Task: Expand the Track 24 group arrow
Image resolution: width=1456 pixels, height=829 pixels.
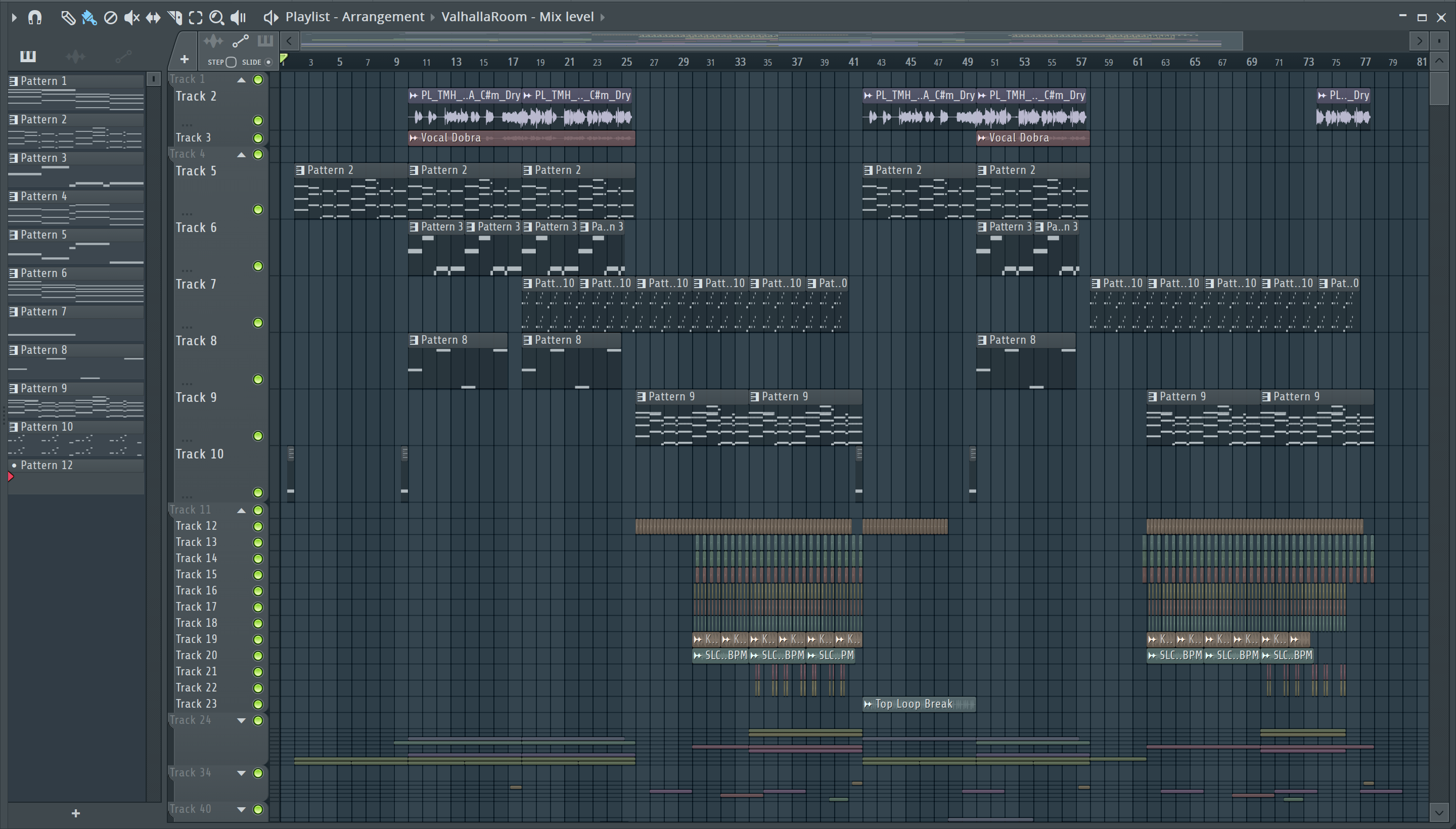Action: (242, 720)
